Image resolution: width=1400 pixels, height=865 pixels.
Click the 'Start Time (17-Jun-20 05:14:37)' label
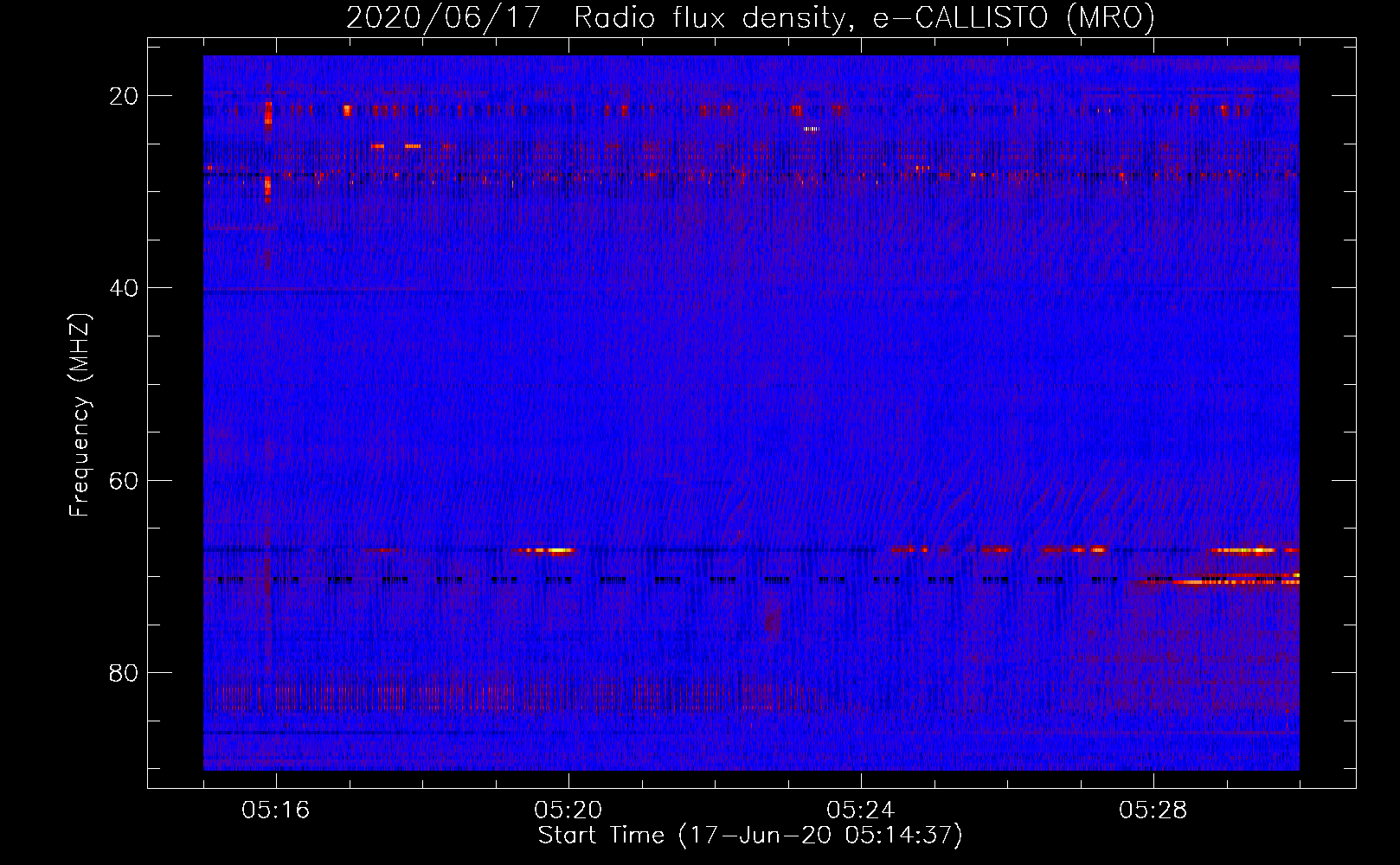750,836
